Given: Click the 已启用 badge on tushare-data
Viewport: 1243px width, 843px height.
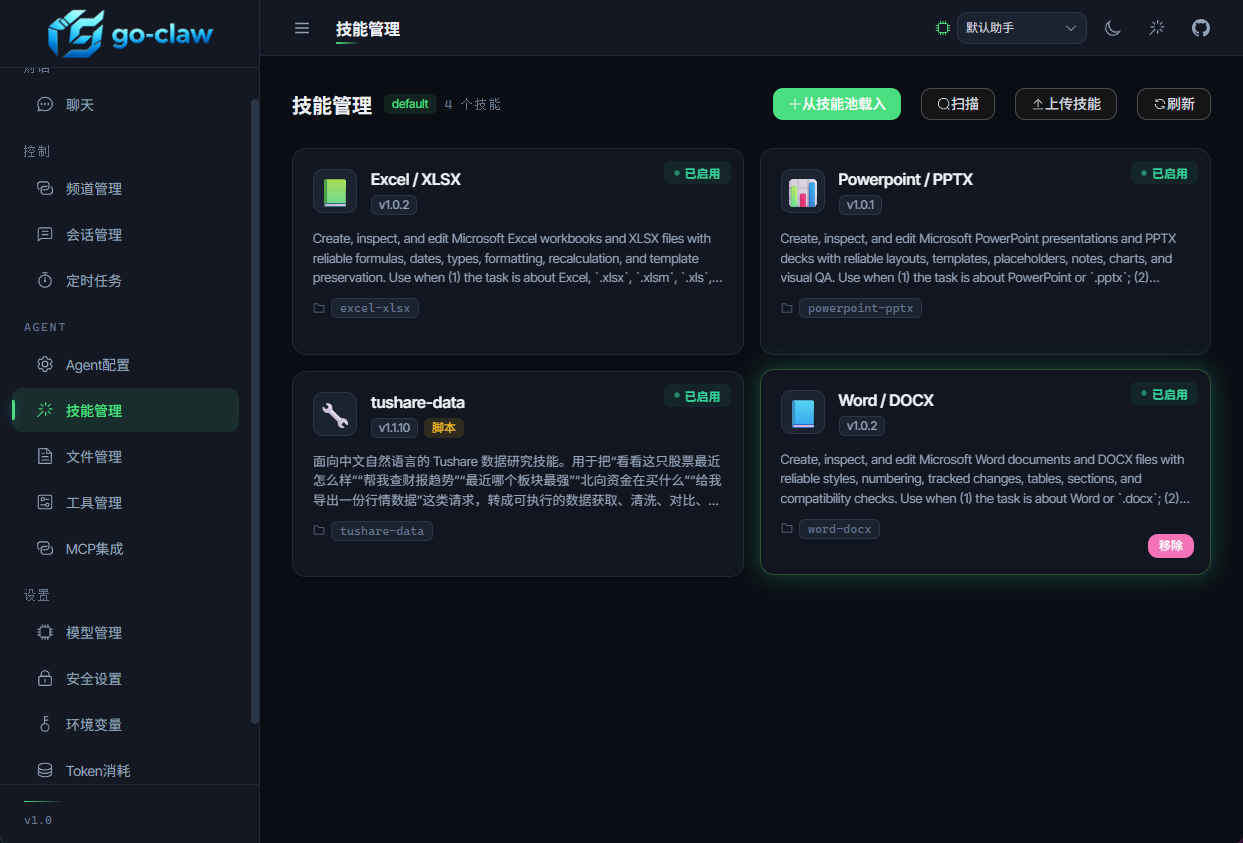Looking at the screenshot, I should click(x=698, y=396).
